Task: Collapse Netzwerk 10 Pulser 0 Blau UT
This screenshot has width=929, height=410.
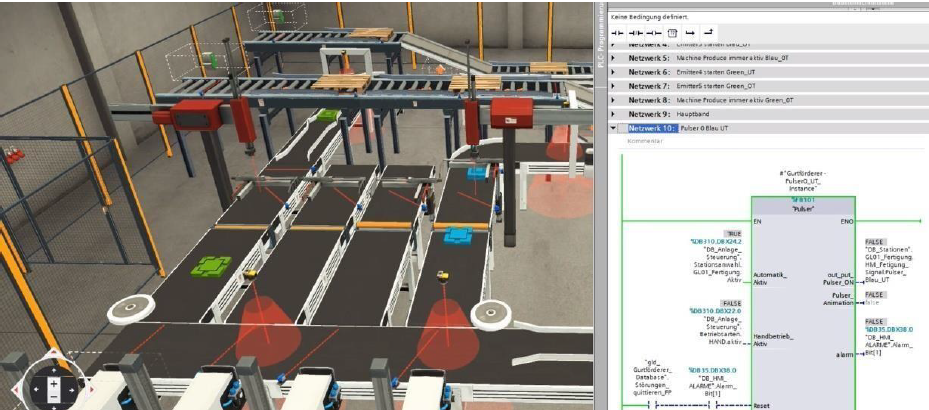Action: (x=613, y=129)
